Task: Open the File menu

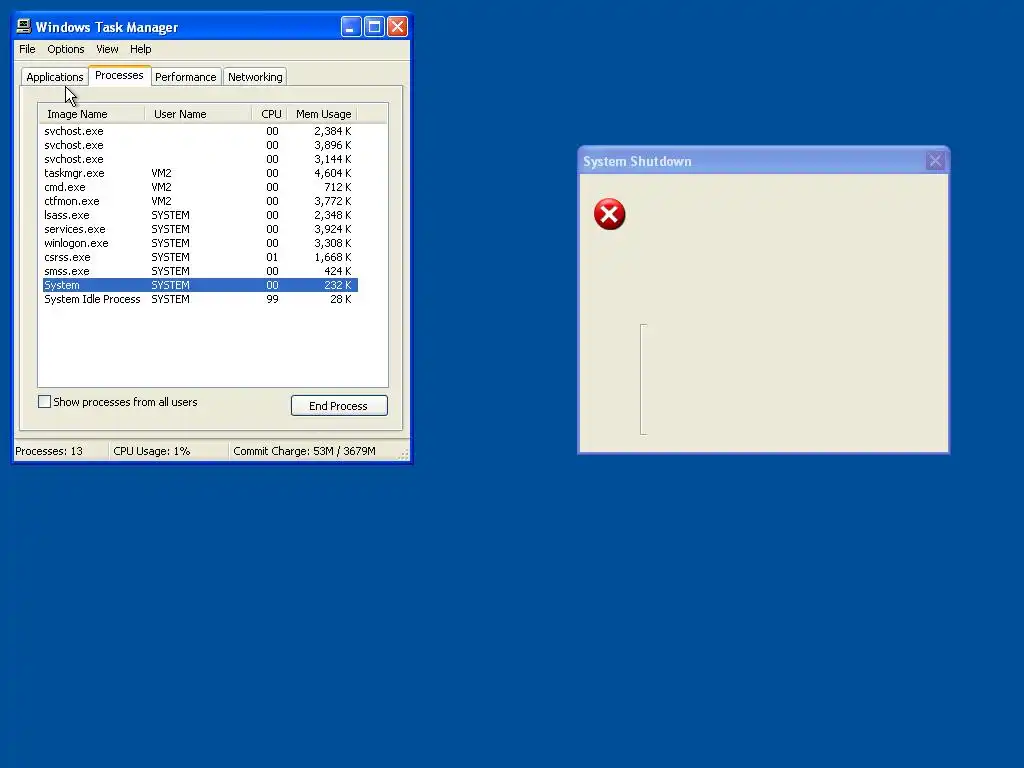Action: pyautogui.click(x=27, y=49)
